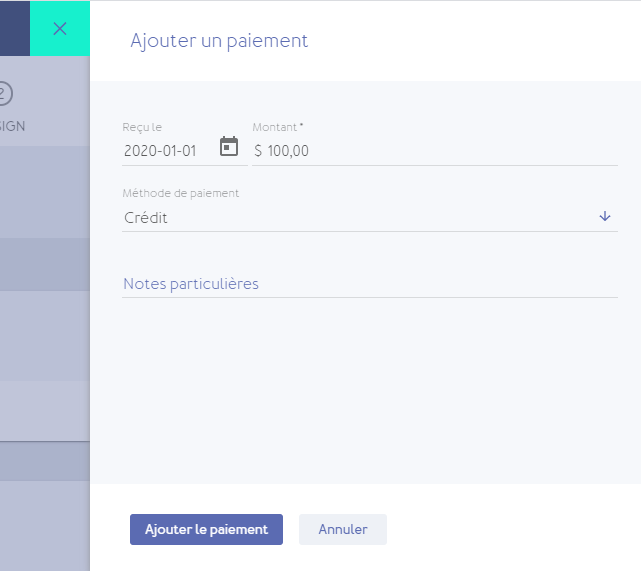This screenshot has height=571, width=641.
Task: Select the Crédit payment method value
Action: pyautogui.click(x=146, y=217)
